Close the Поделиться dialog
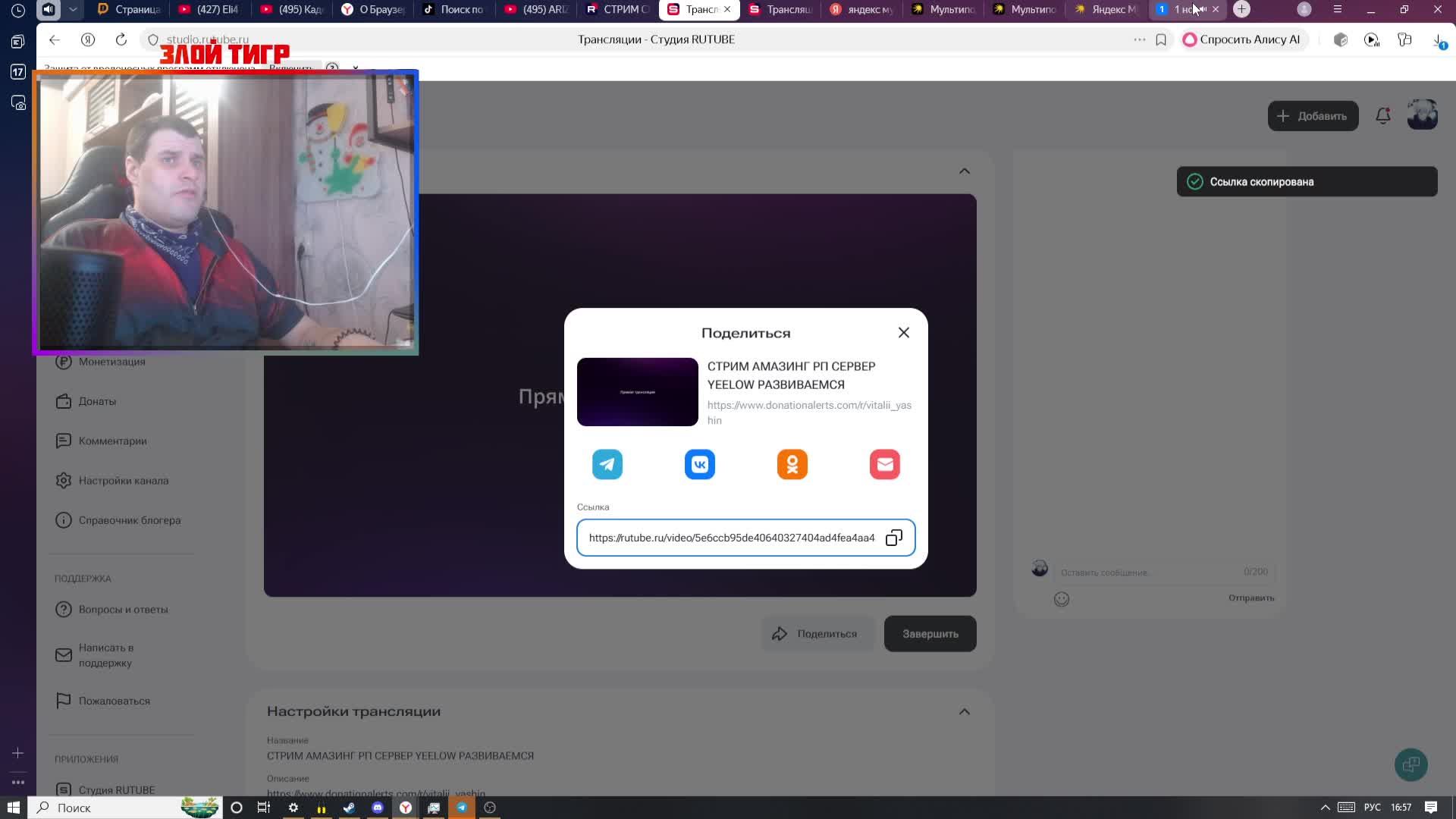Screen dimensions: 1456x819 (904, 333)
